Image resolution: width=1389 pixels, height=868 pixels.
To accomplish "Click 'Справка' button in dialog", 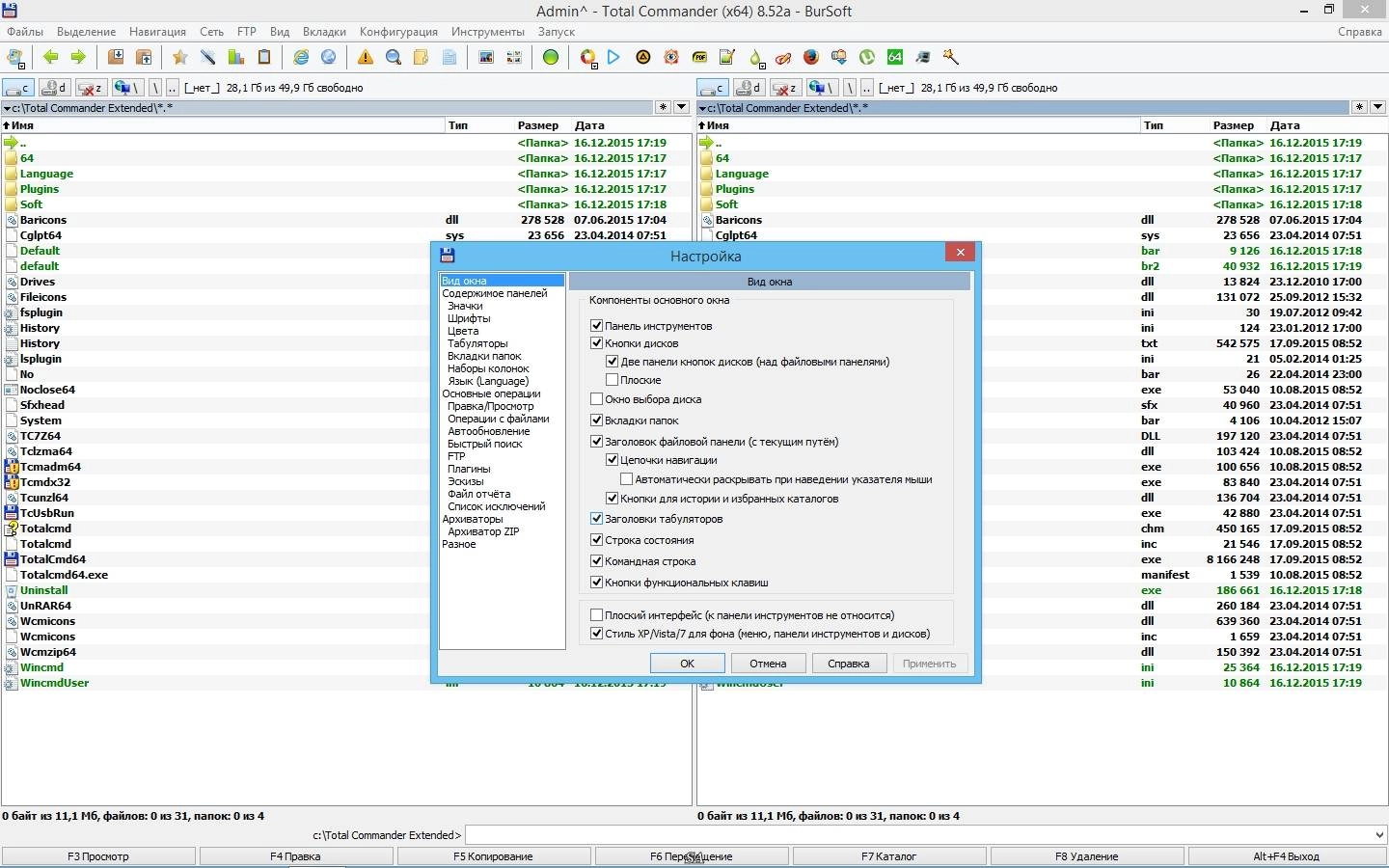I will coord(849,664).
